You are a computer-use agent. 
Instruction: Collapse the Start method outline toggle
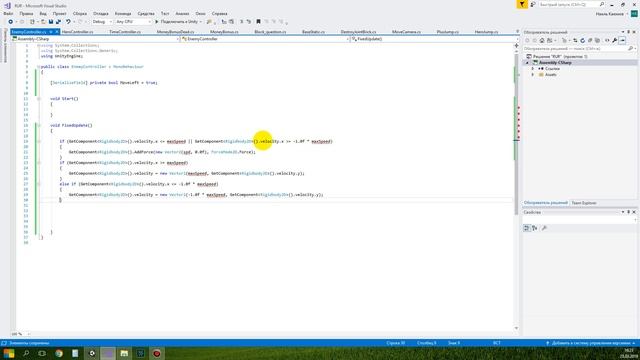(39, 99)
